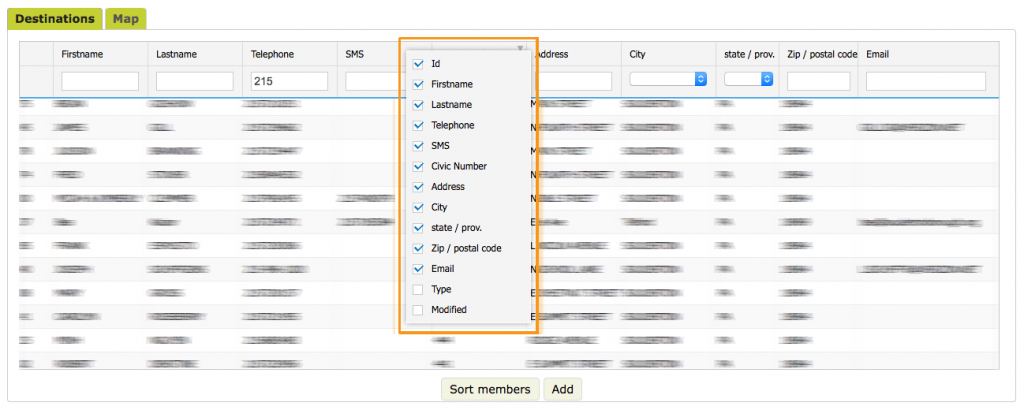
Task: Uncheck the Id column checkbox
Action: click(x=418, y=64)
